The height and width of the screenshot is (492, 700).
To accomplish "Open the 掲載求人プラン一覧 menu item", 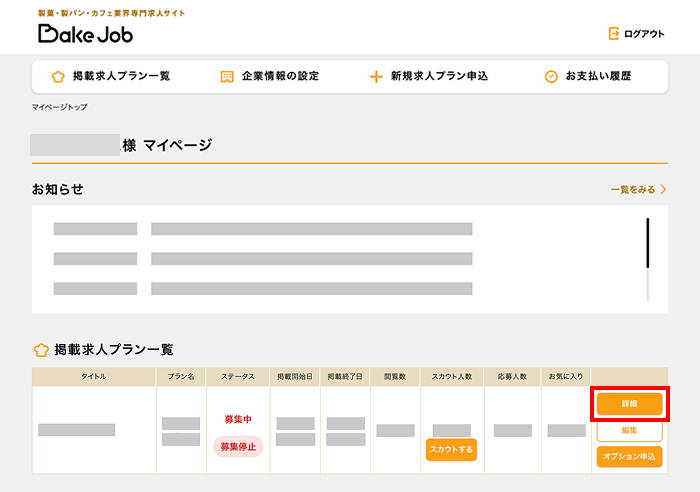I will (121, 76).
